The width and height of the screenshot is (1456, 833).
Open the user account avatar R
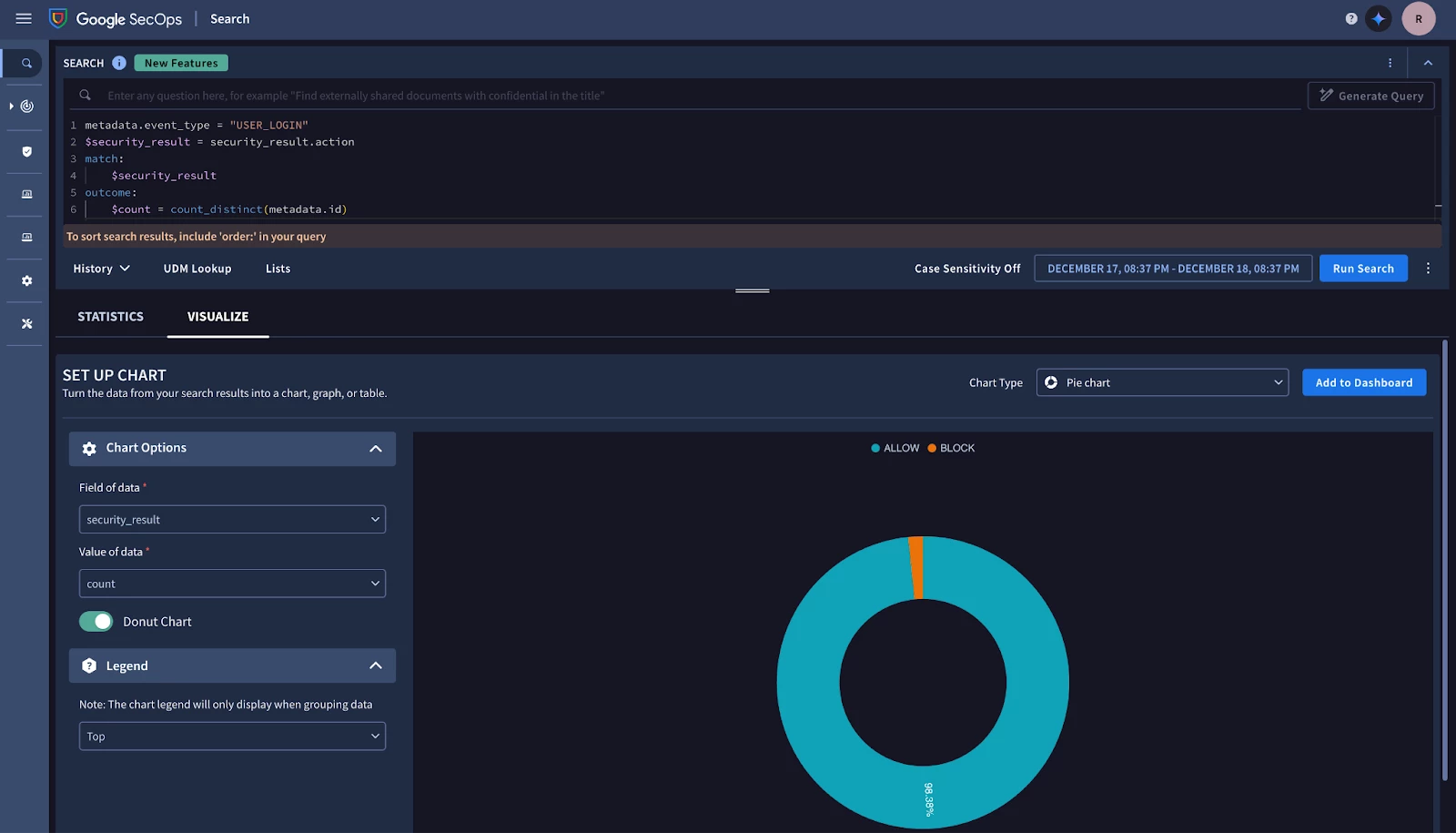point(1419,18)
